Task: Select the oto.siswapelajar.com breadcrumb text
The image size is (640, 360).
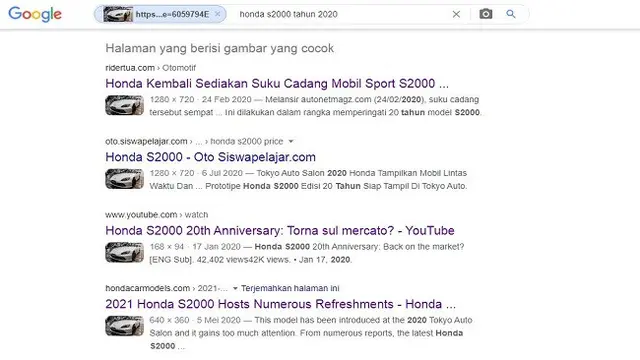Action: (194, 141)
